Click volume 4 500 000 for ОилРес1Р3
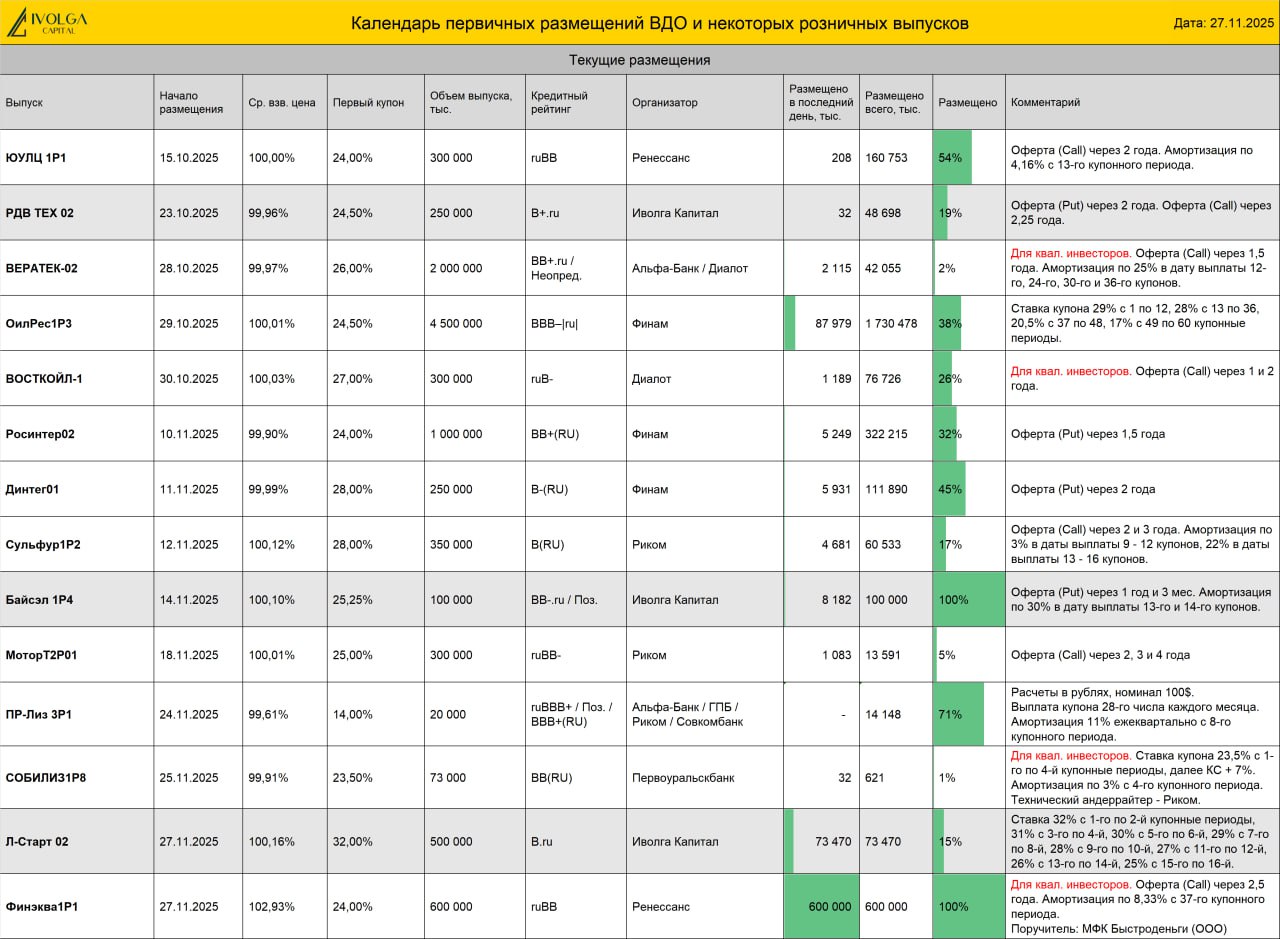 click(x=456, y=323)
